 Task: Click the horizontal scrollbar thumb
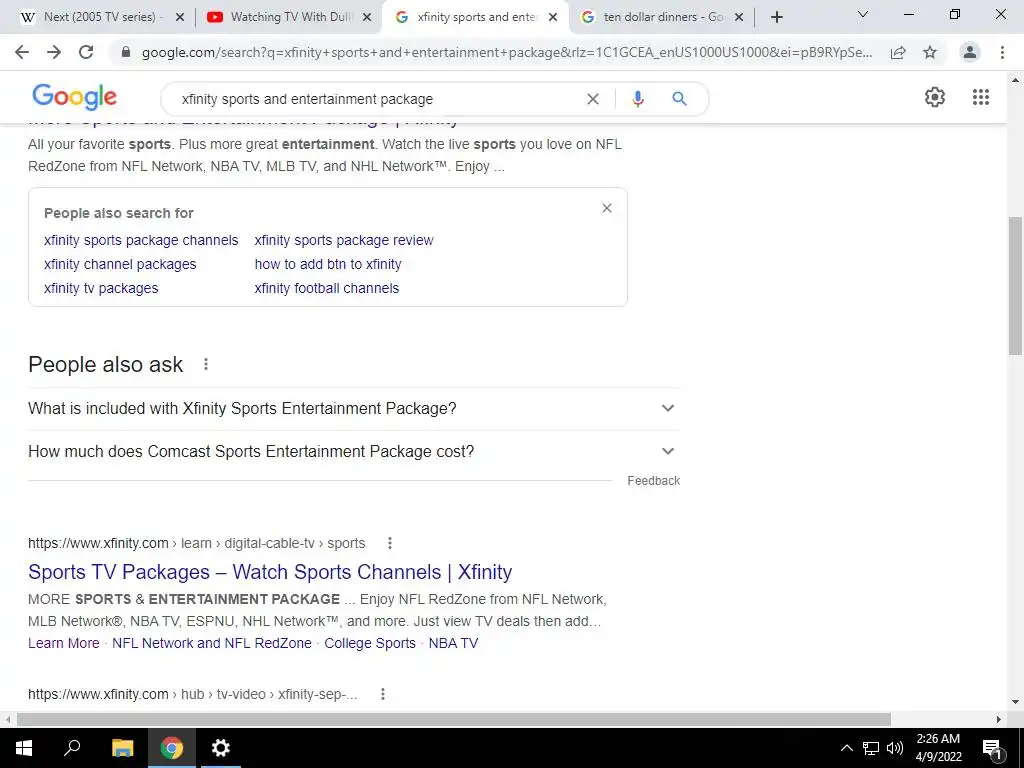[x=454, y=719]
